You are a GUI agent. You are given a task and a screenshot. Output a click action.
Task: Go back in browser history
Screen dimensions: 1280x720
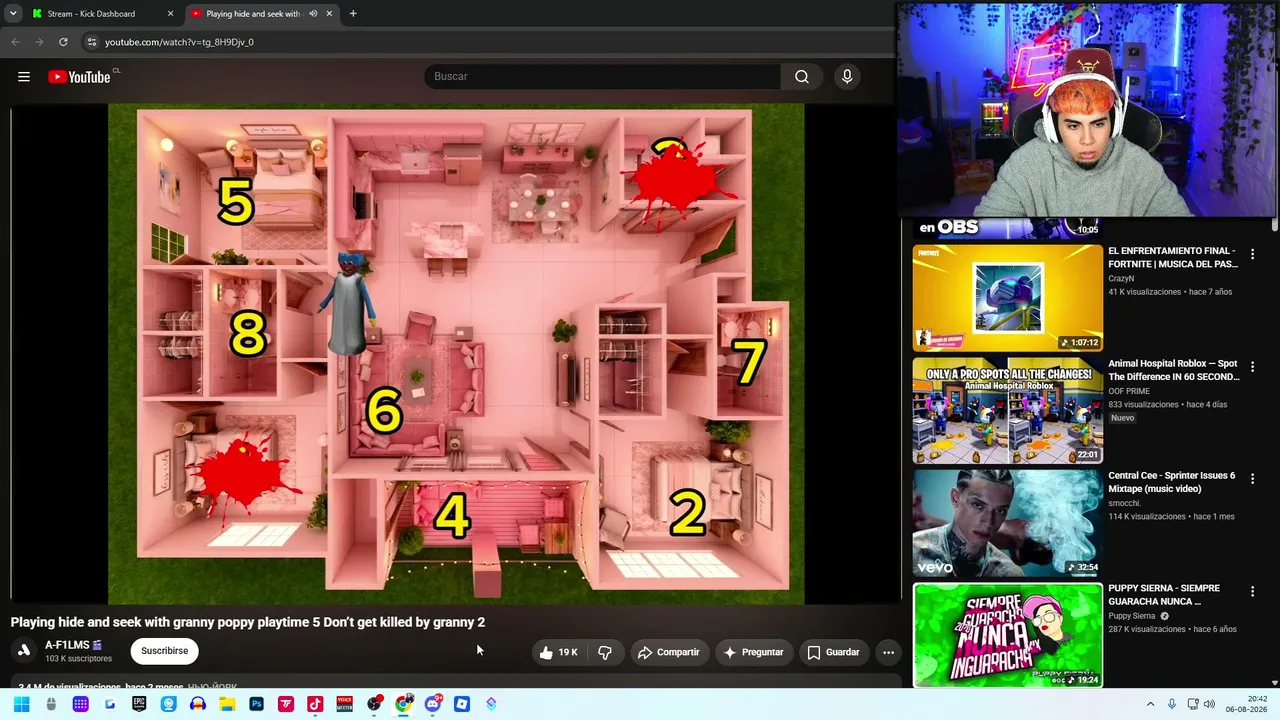[x=15, y=42]
